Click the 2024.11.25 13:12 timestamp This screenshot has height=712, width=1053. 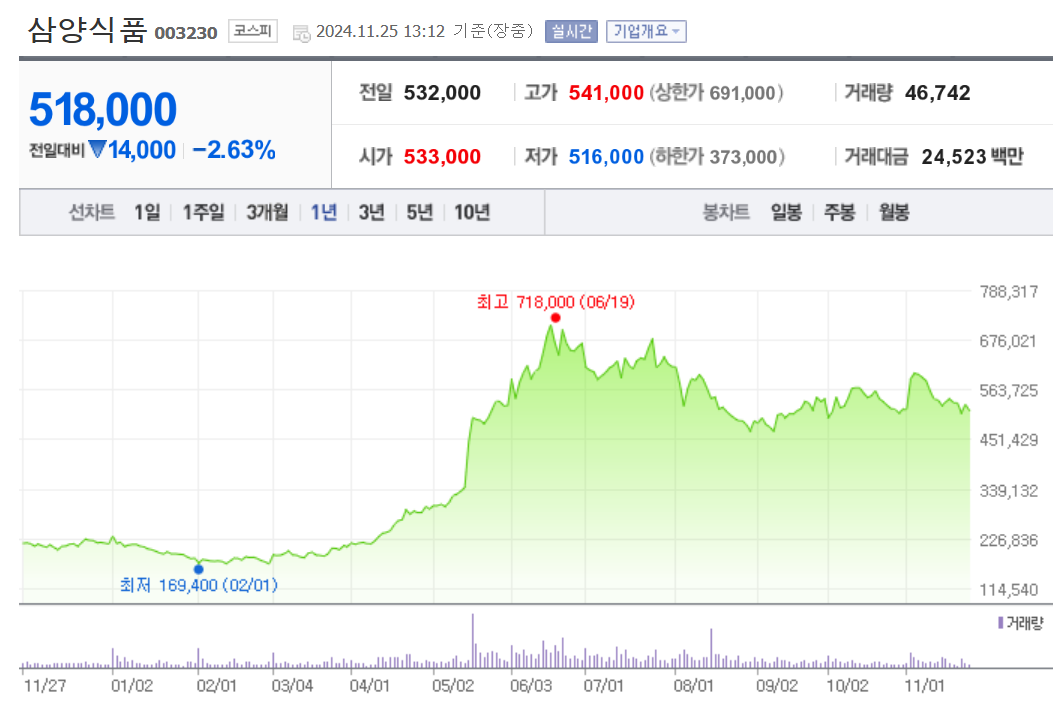pos(380,32)
